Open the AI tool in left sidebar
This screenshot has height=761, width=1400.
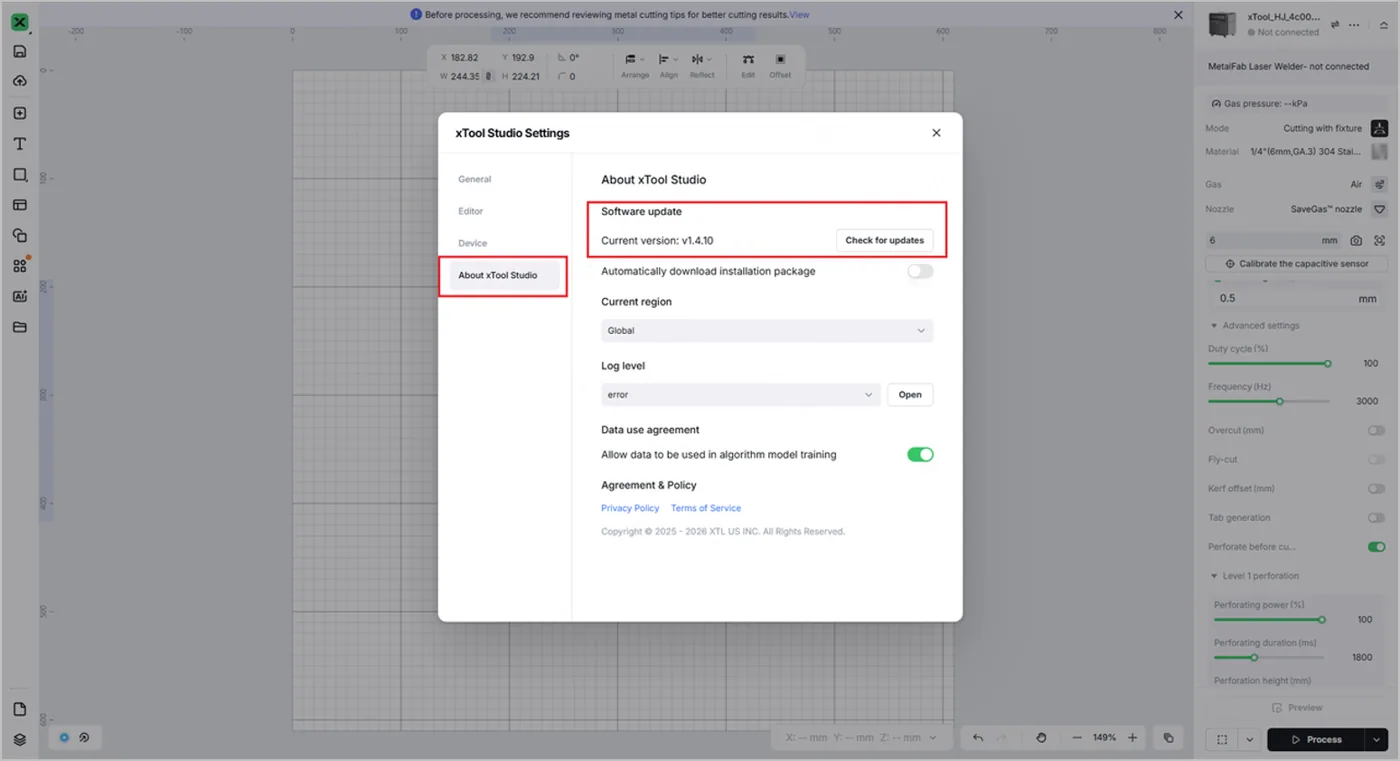click(x=20, y=296)
